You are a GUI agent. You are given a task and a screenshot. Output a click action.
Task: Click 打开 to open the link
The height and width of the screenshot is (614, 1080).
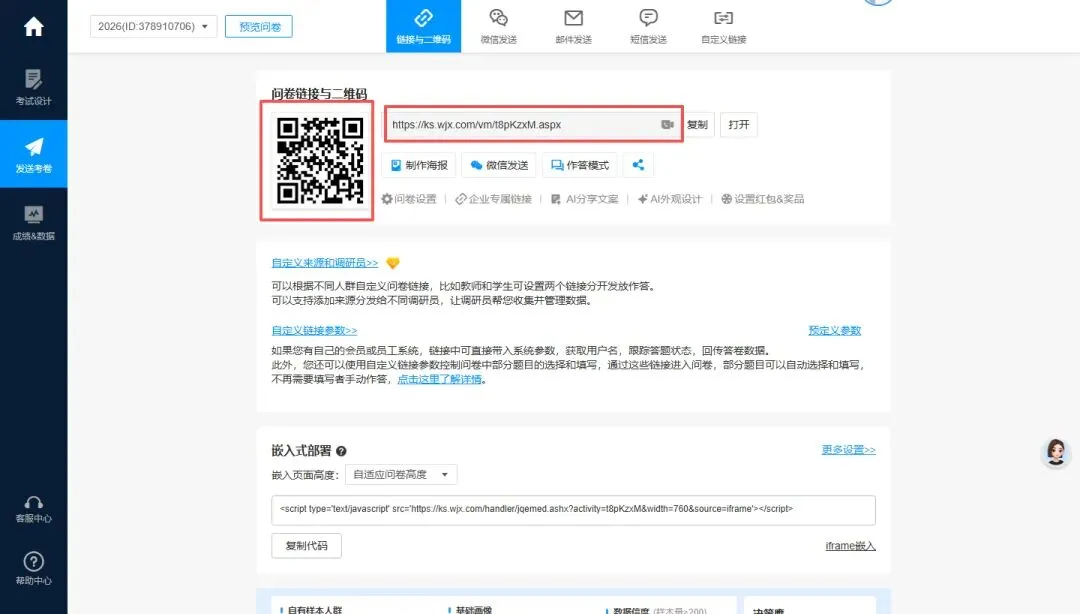[738, 124]
